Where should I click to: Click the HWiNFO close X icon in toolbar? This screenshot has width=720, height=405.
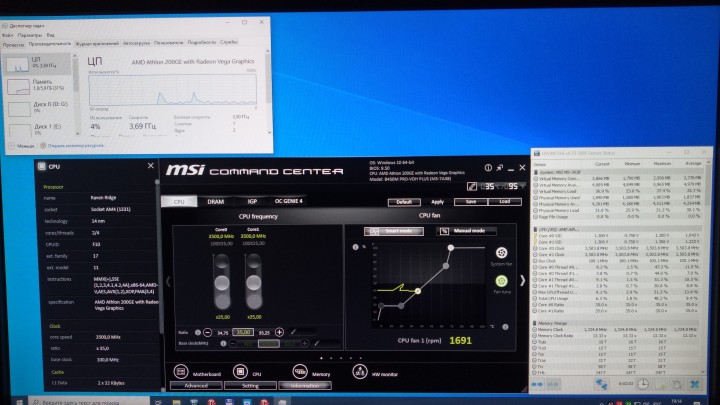tap(695, 384)
